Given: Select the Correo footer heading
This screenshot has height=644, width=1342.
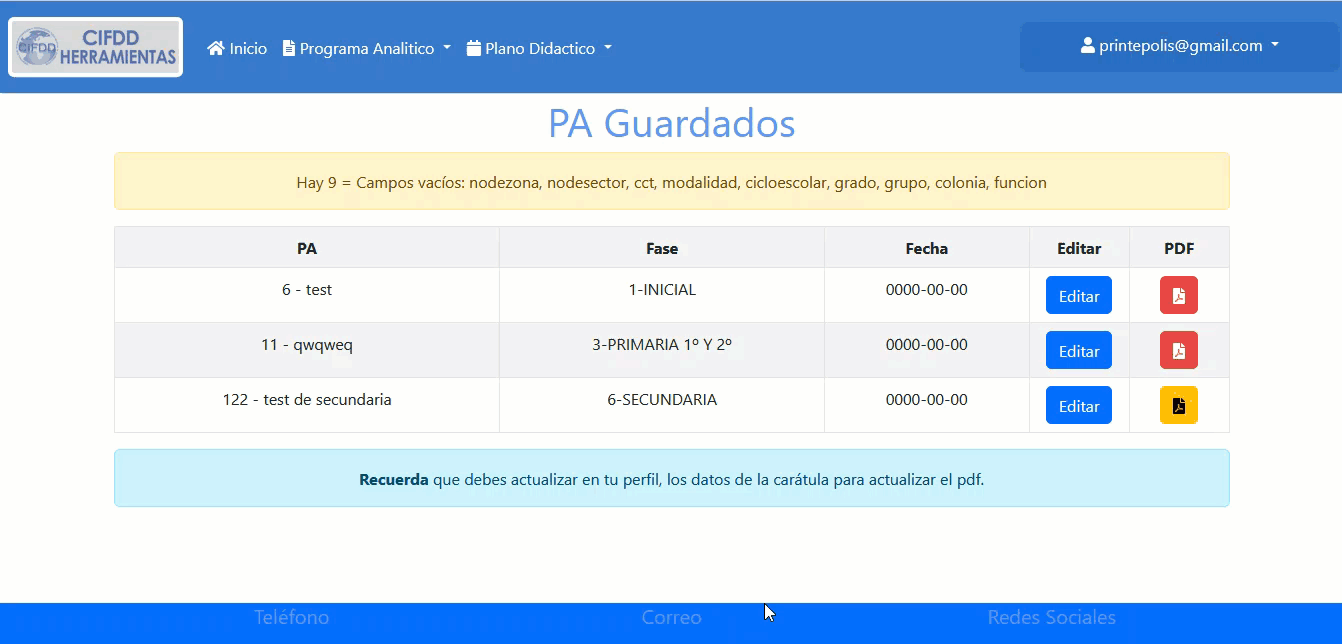Looking at the screenshot, I should click(671, 618).
